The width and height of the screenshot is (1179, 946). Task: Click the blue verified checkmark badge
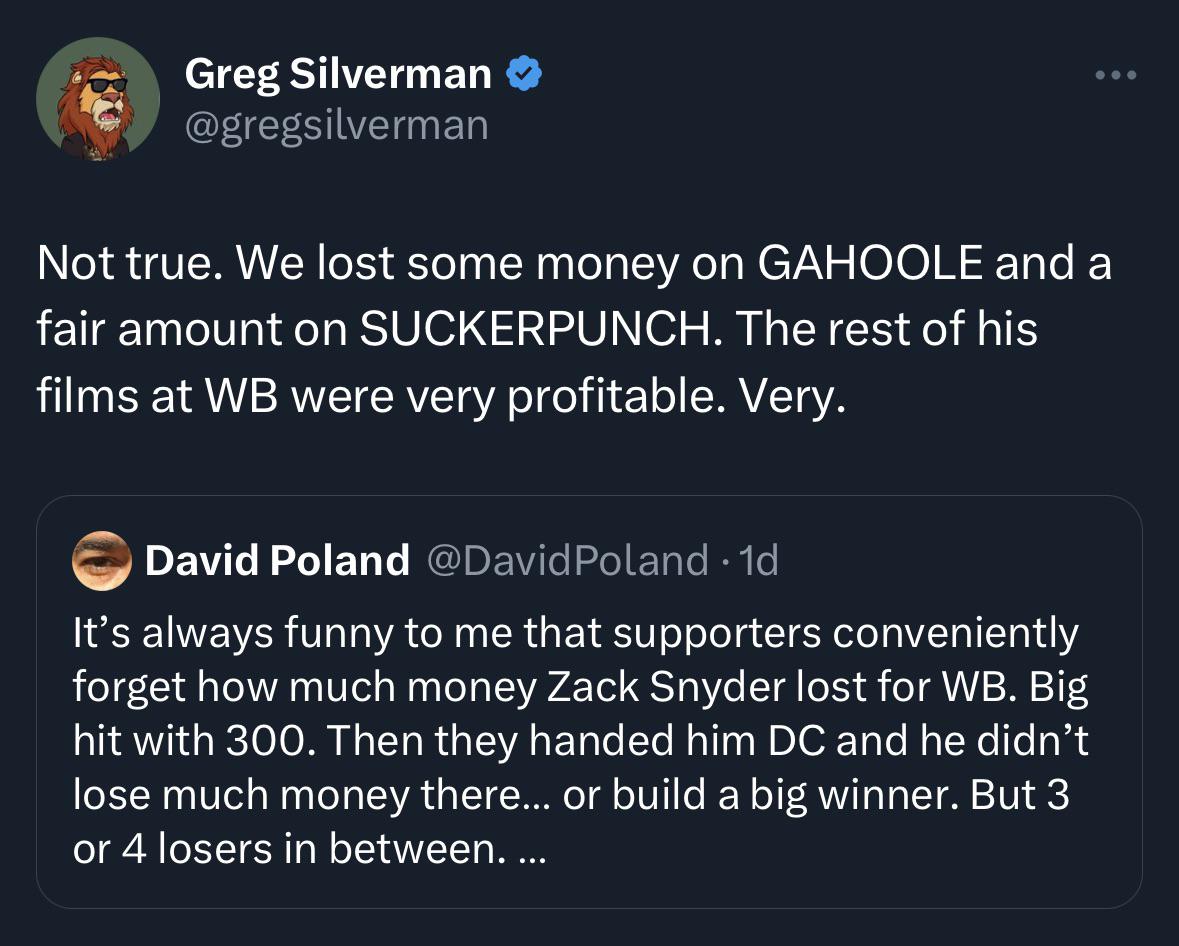click(x=524, y=74)
